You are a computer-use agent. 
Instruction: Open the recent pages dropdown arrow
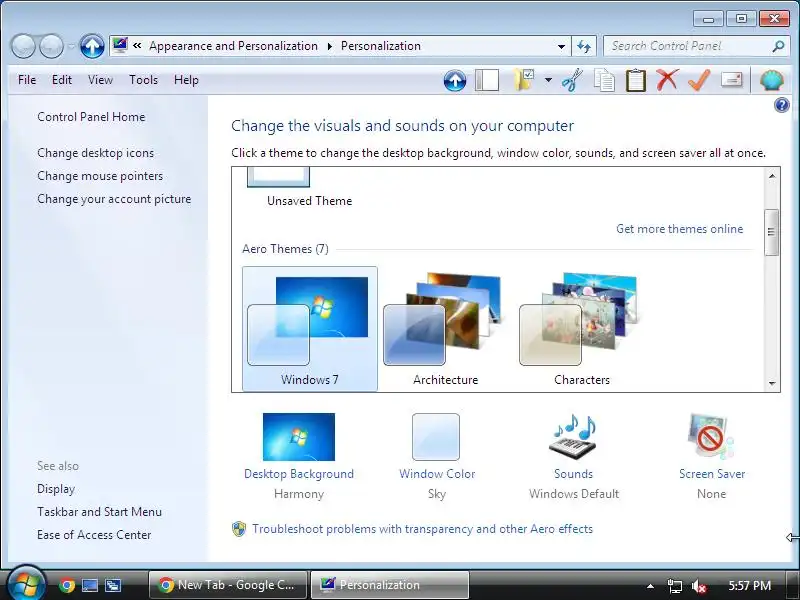71,46
